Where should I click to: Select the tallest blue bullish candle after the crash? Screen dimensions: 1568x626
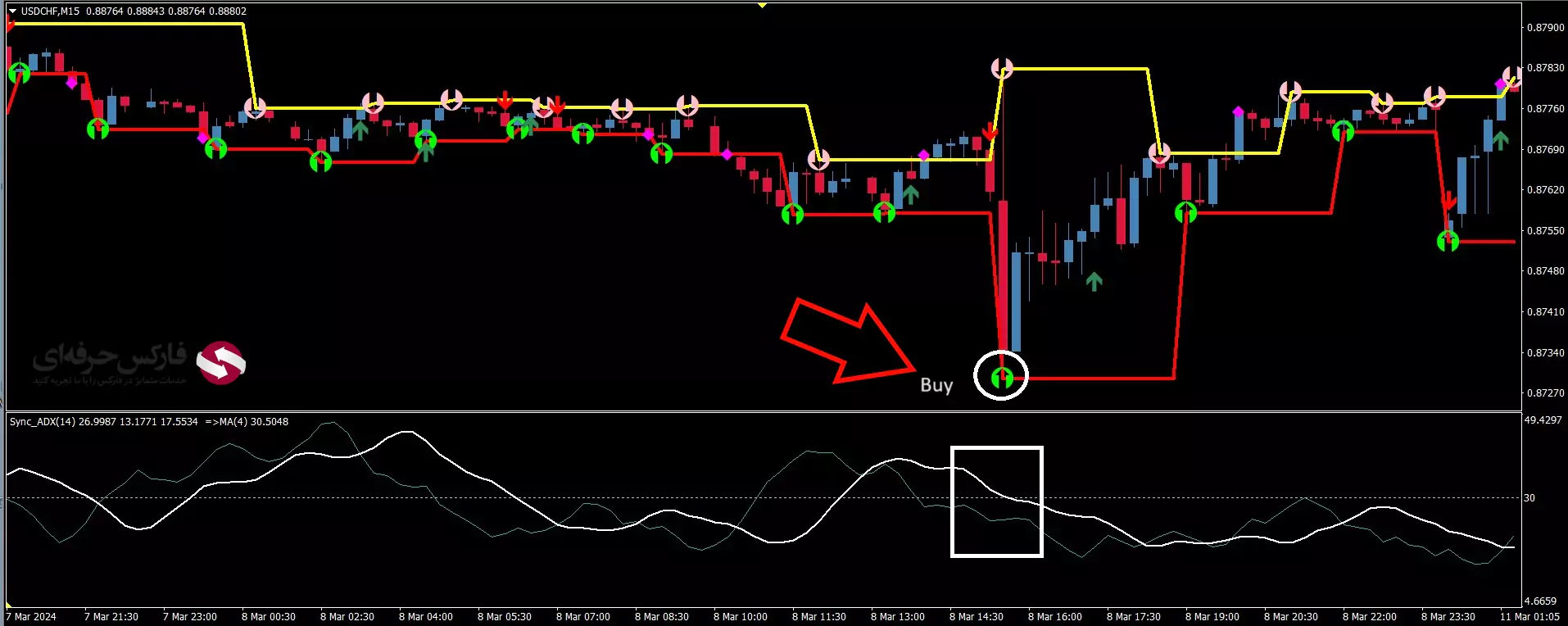1016,301
